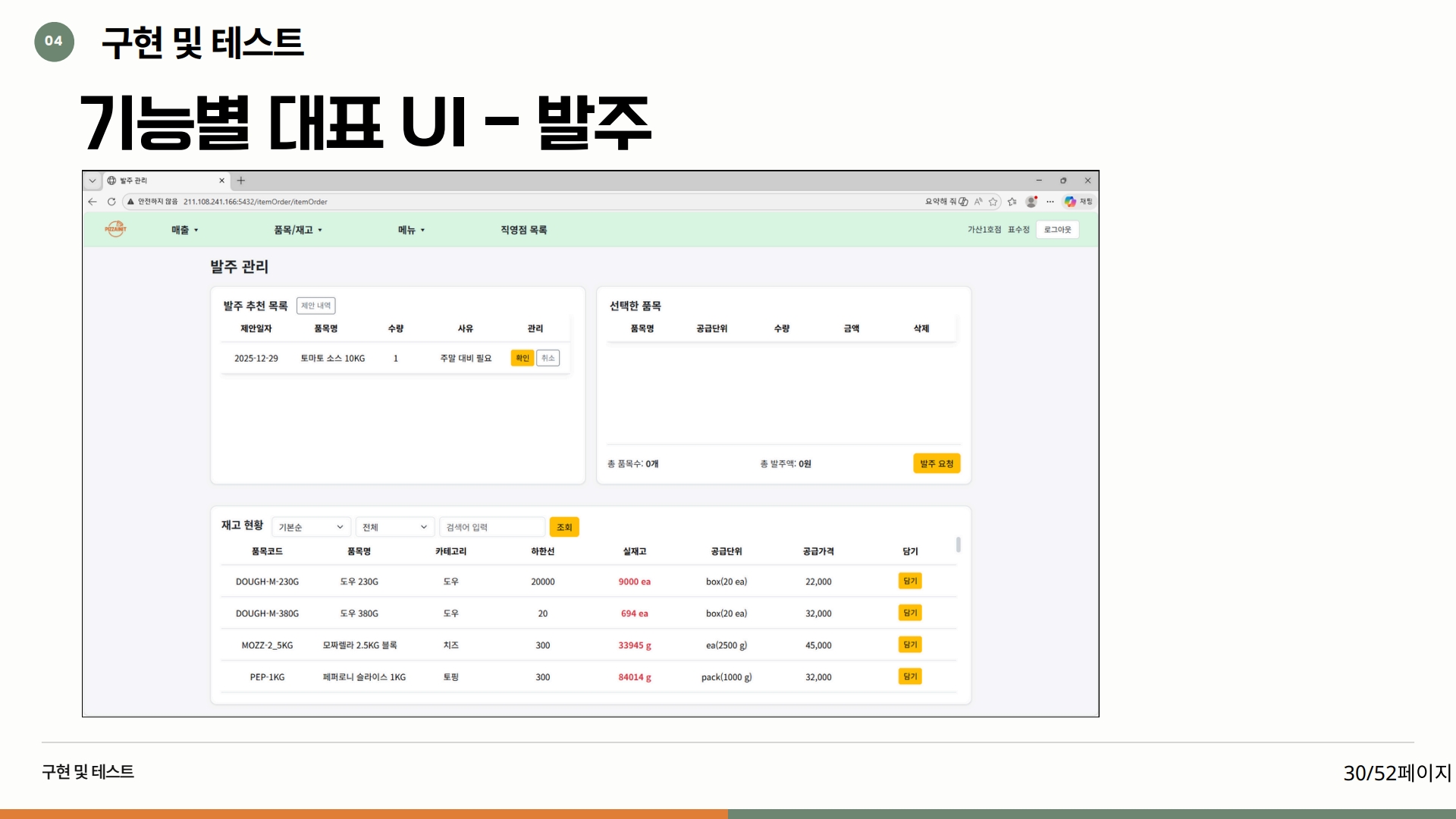Click the read aloud icon in address bar

[978, 202]
